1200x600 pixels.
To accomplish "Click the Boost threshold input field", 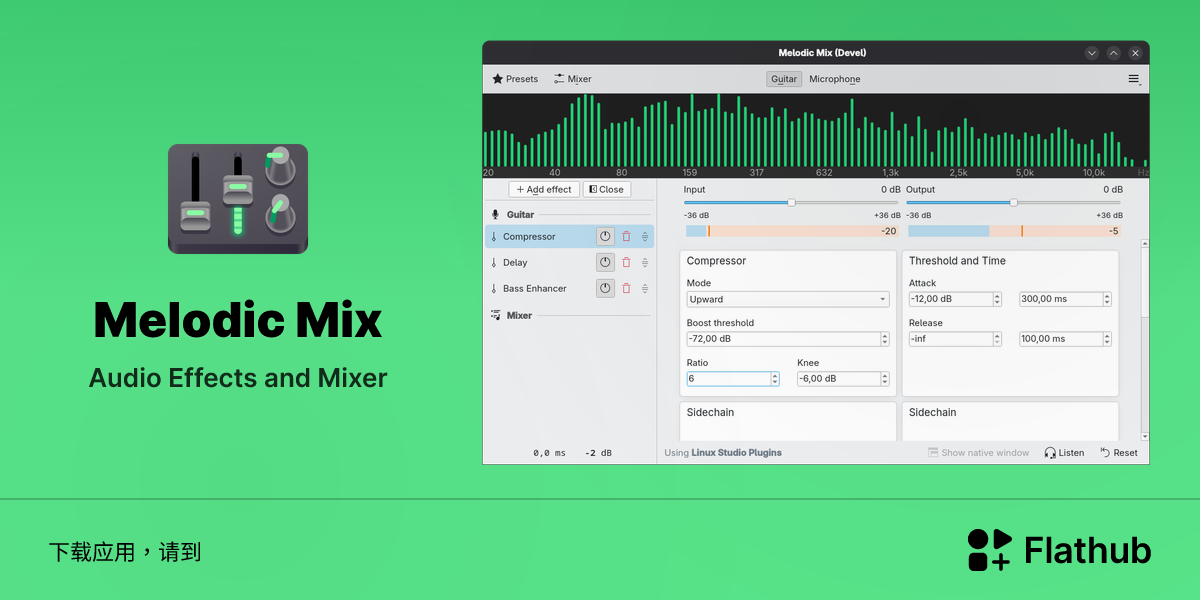I will click(788, 339).
